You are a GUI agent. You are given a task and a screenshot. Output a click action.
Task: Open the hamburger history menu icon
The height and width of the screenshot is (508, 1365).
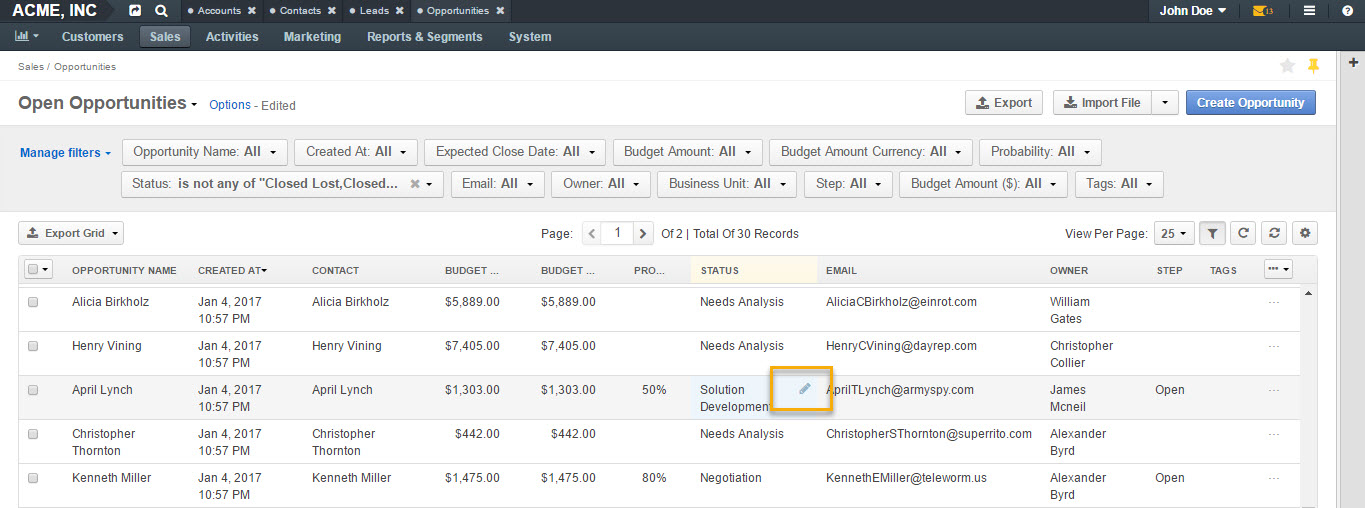point(1309,11)
